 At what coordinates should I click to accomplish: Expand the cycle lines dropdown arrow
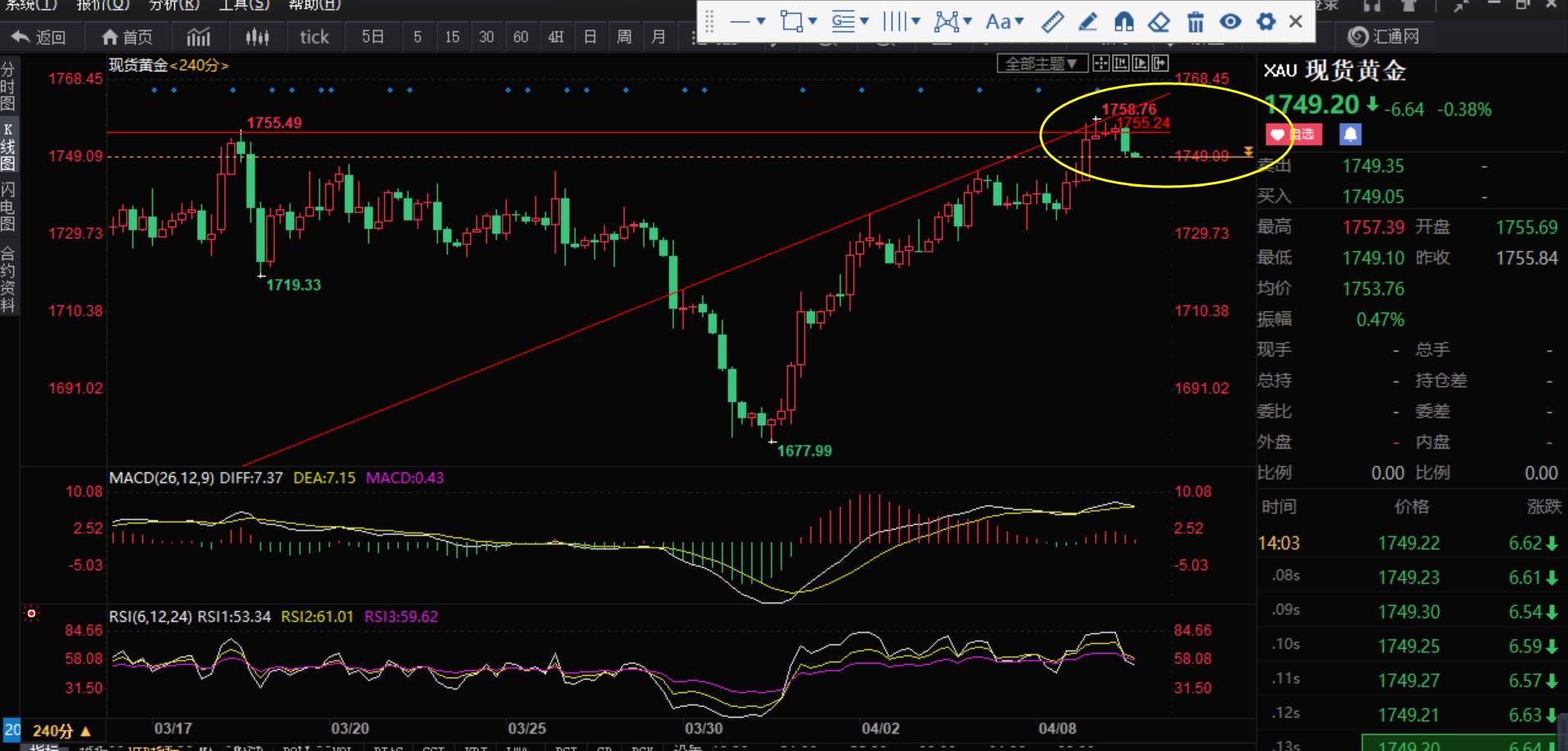tap(915, 21)
